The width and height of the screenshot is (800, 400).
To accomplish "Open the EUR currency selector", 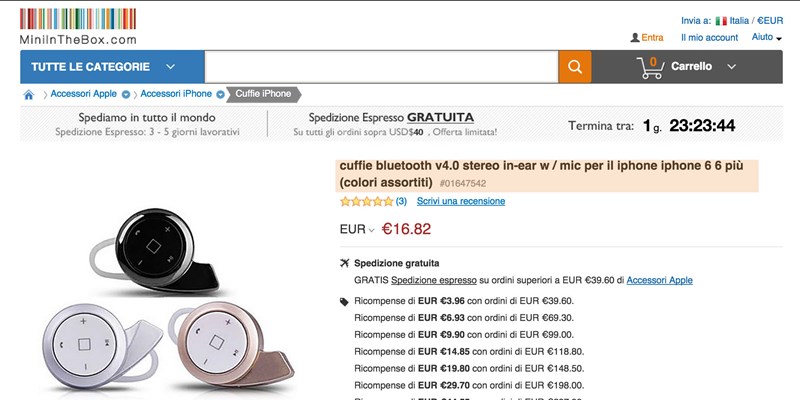I will (x=357, y=230).
